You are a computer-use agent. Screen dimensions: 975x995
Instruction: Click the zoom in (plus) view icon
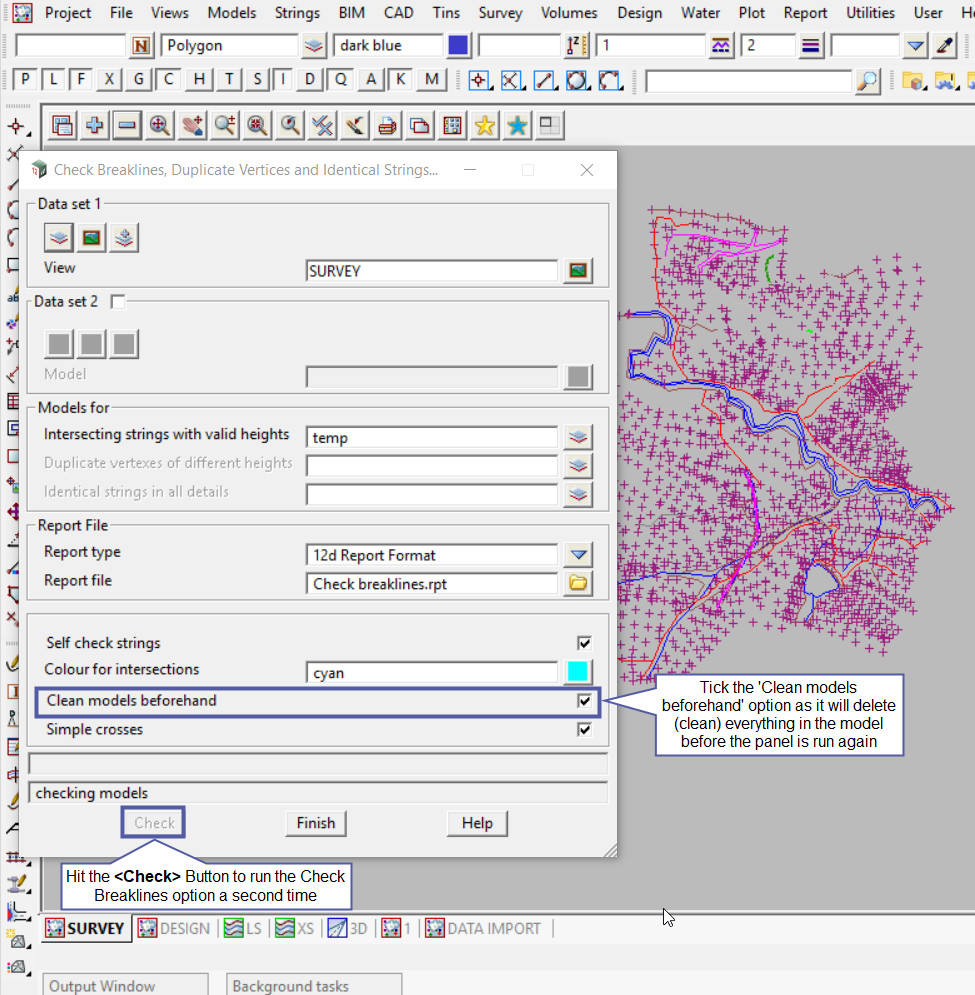[94, 125]
